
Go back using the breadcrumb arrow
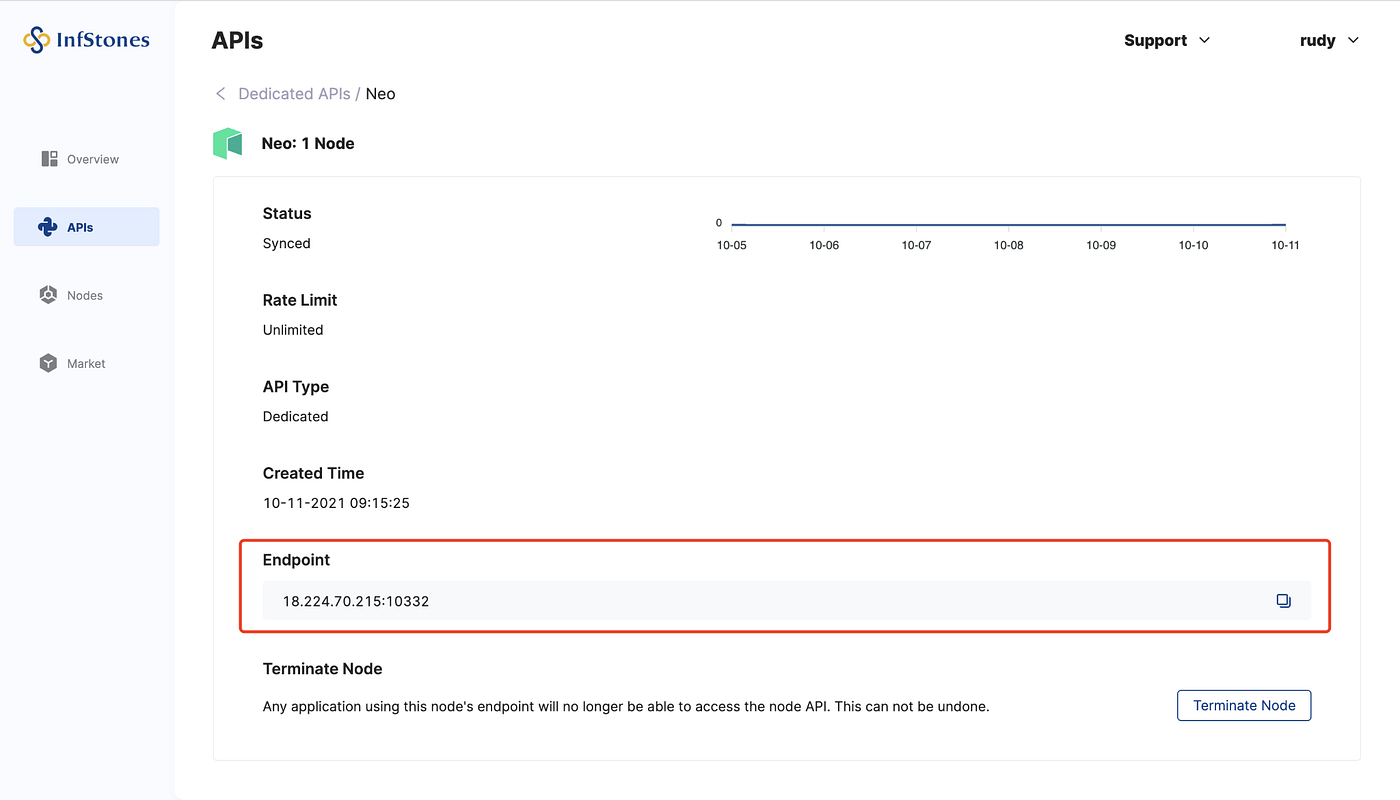coord(221,94)
